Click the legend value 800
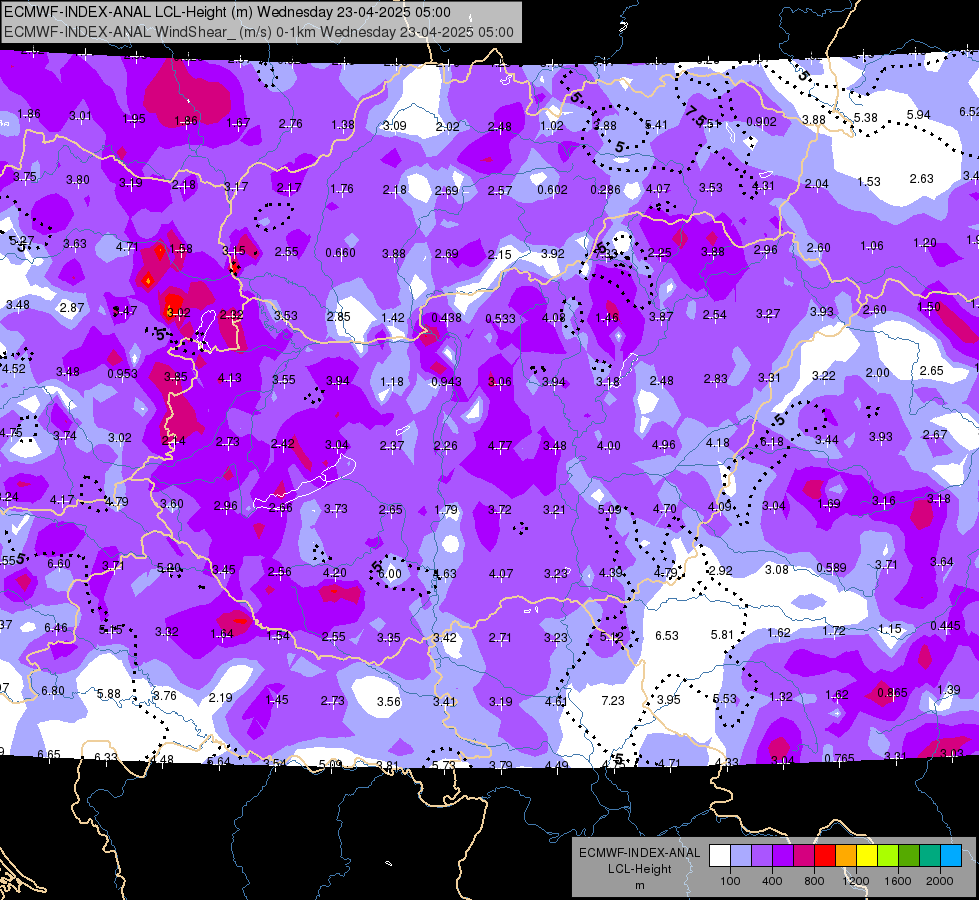 pyautogui.click(x=814, y=881)
